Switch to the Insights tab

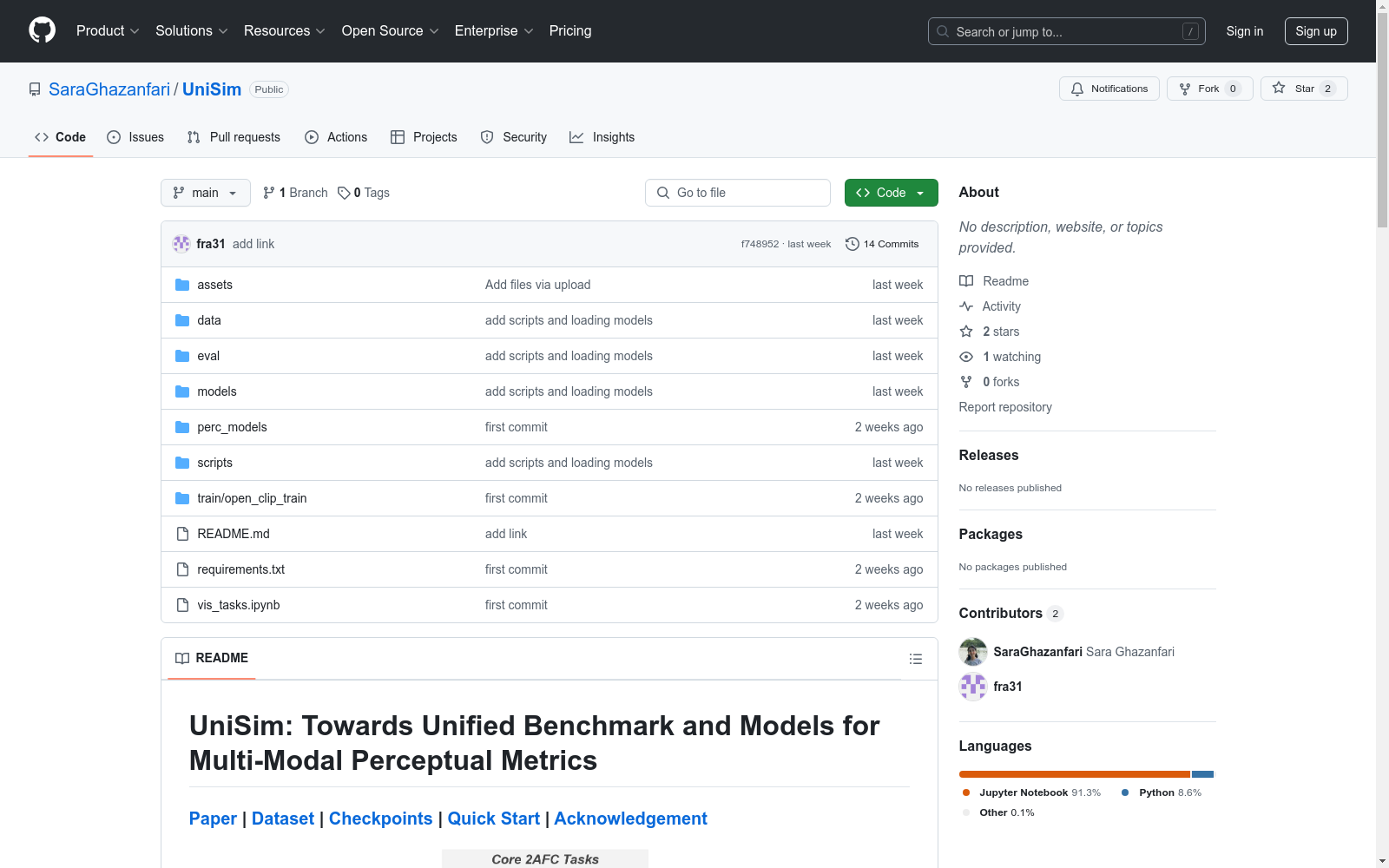click(x=602, y=137)
